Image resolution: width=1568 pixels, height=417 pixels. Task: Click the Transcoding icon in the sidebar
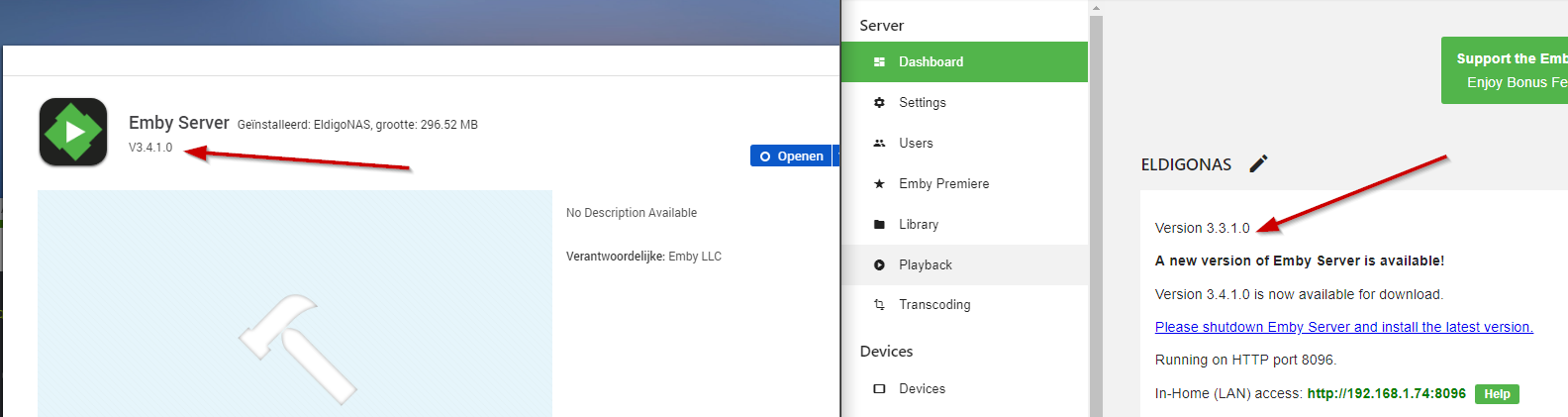click(x=879, y=304)
